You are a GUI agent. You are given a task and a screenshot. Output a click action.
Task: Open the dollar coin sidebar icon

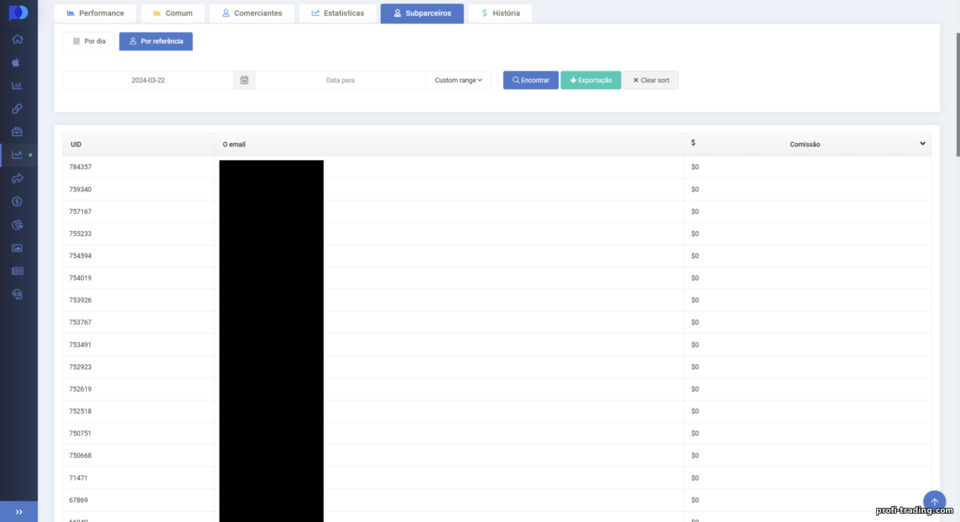[17, 201]
